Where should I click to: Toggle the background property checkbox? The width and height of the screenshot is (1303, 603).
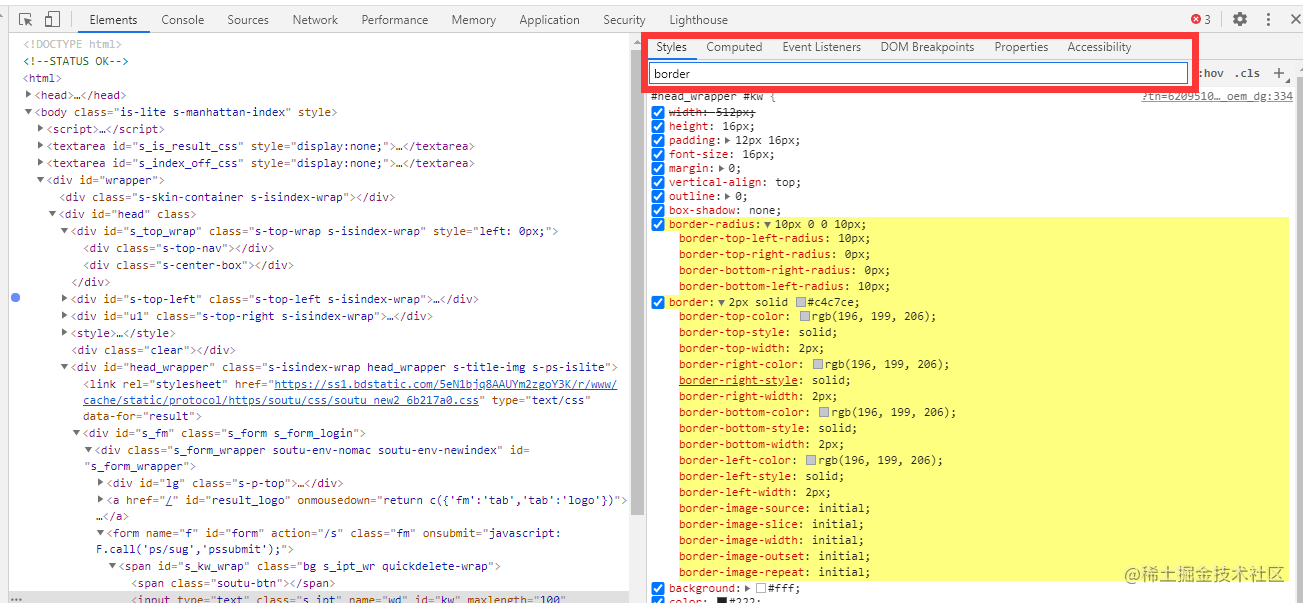coord(658,589)
